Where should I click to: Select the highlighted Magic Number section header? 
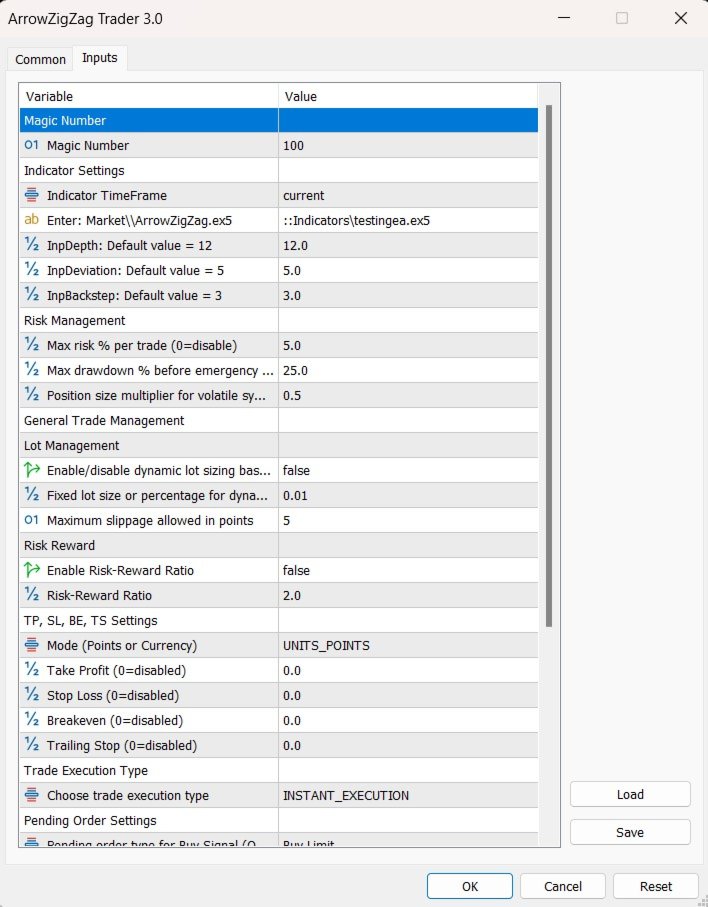(x=279, y=120)
